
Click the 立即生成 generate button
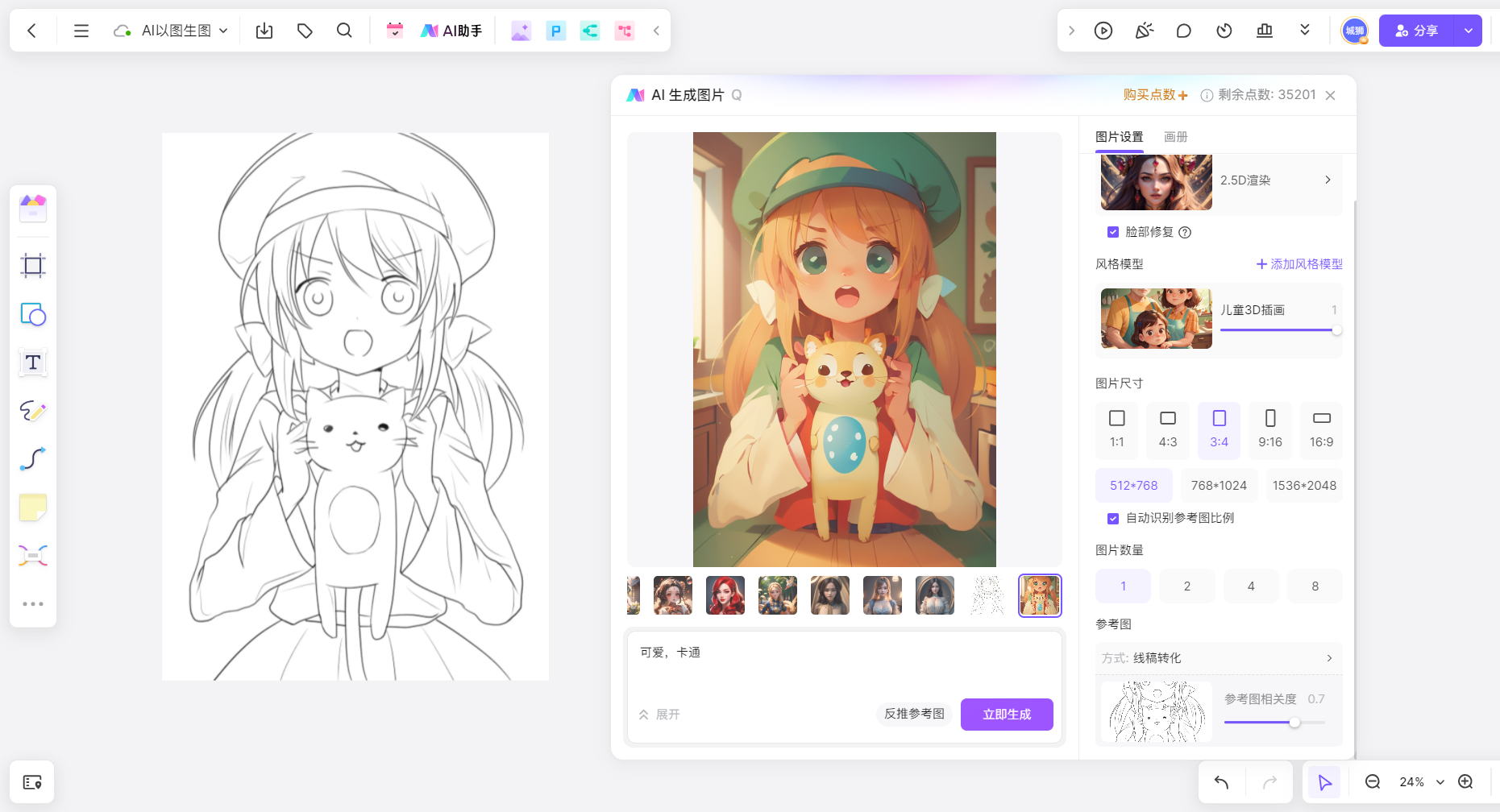coord(1007,715)
